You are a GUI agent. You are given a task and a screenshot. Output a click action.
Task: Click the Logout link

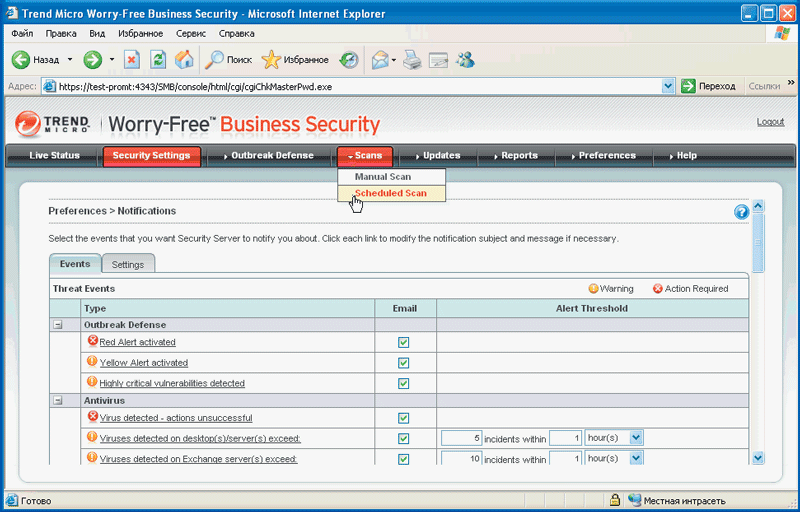click(770, 122)
